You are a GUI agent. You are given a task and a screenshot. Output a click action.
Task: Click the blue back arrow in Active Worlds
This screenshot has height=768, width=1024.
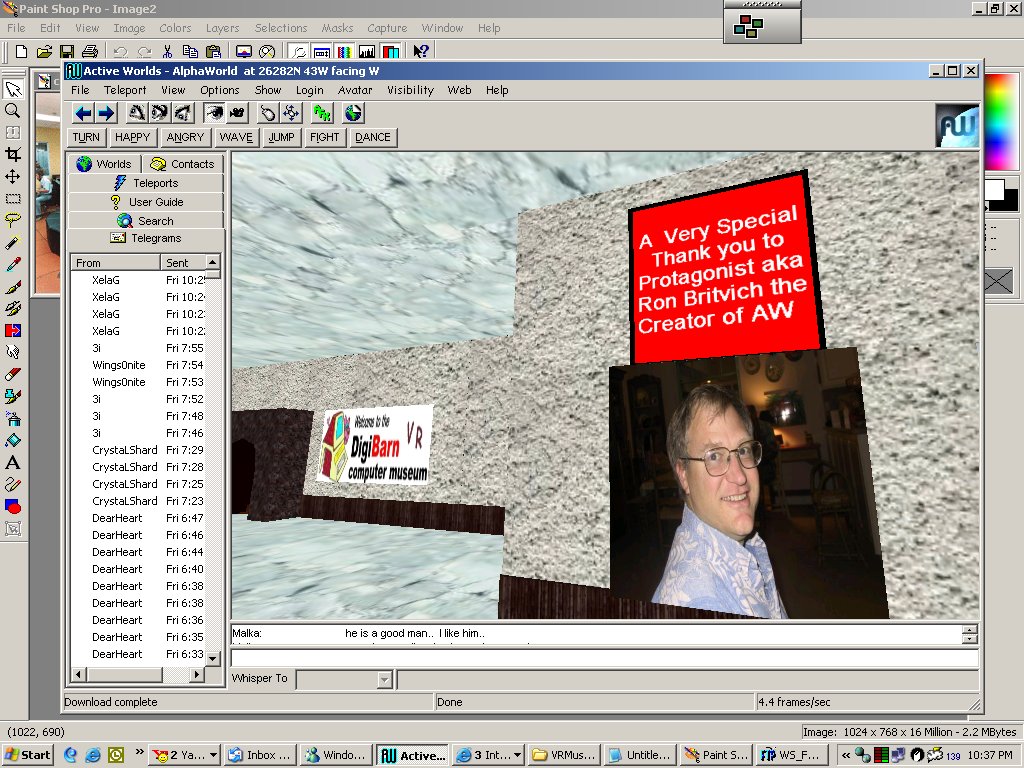pos(84,113)
